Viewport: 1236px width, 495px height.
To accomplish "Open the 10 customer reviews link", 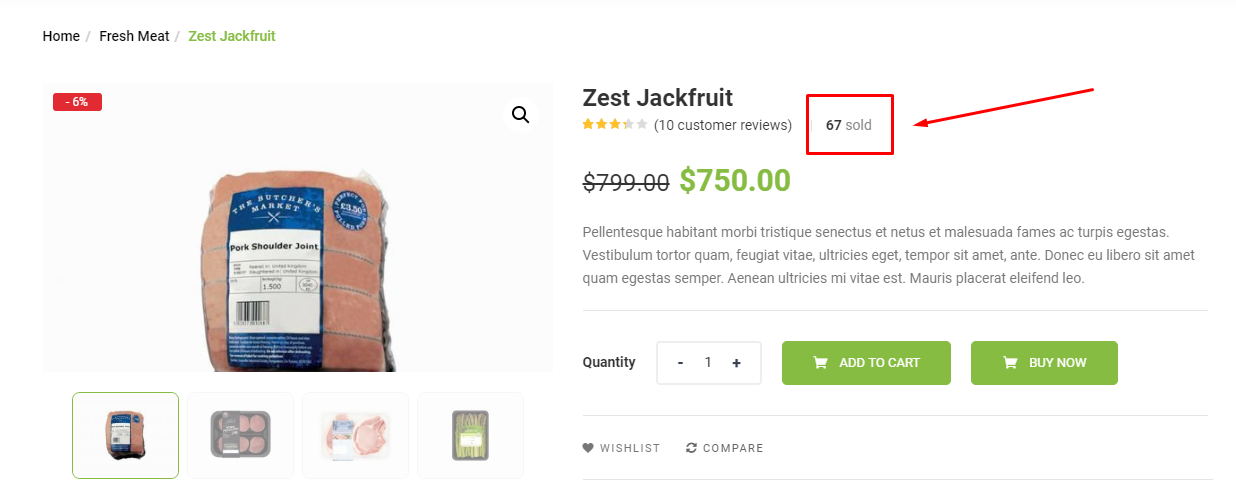I will pyautogui.click(x=723, y=125).
